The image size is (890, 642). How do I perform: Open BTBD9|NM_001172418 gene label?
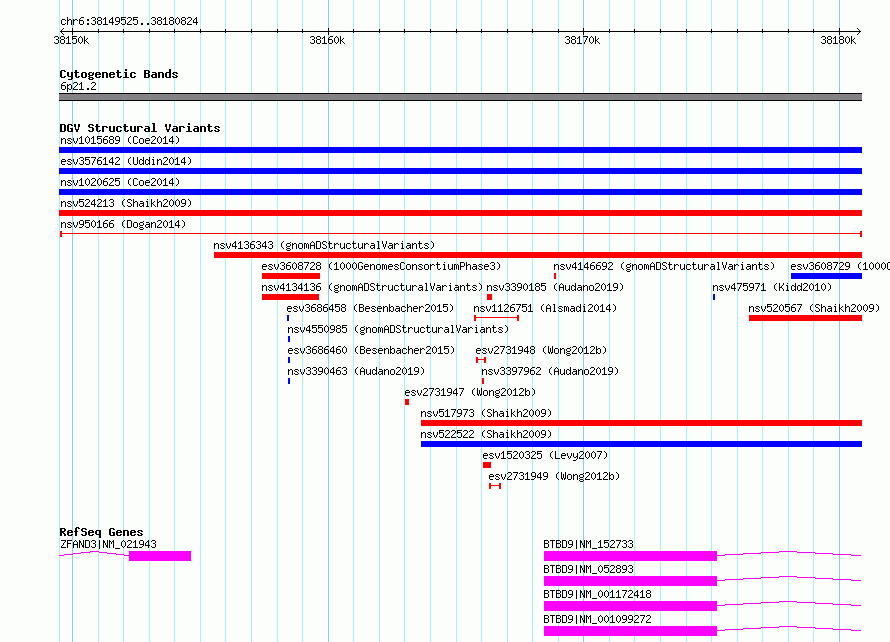[597, 594]
